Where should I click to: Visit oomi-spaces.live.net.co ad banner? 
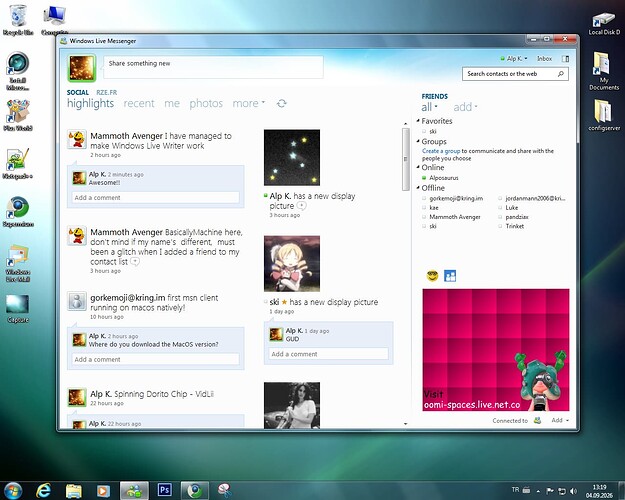point(496,350)
